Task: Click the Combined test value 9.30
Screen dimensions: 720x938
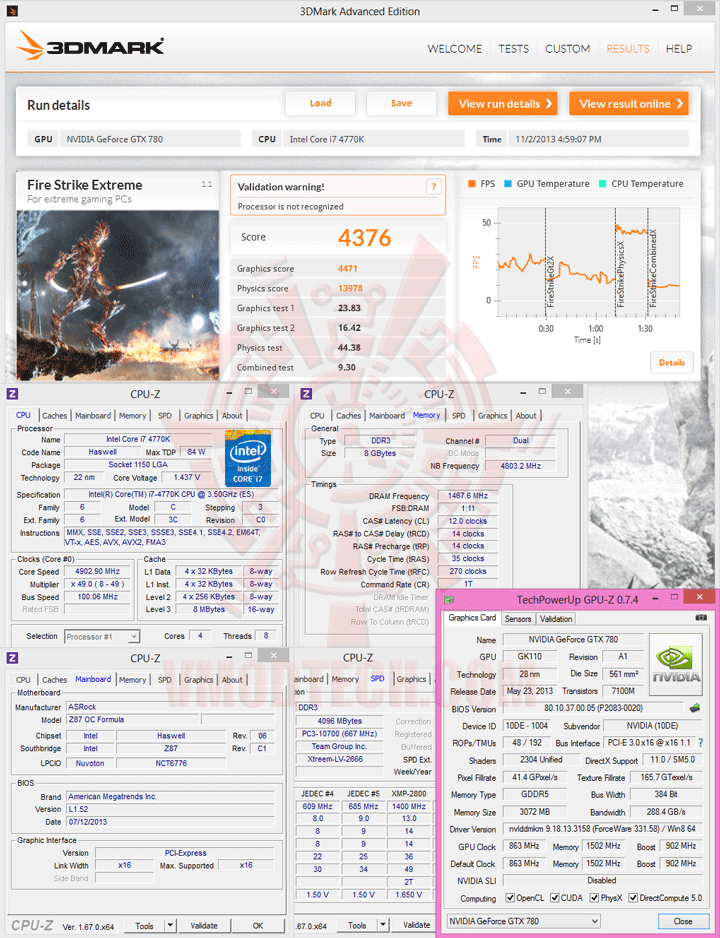Action: coord(347,367)
